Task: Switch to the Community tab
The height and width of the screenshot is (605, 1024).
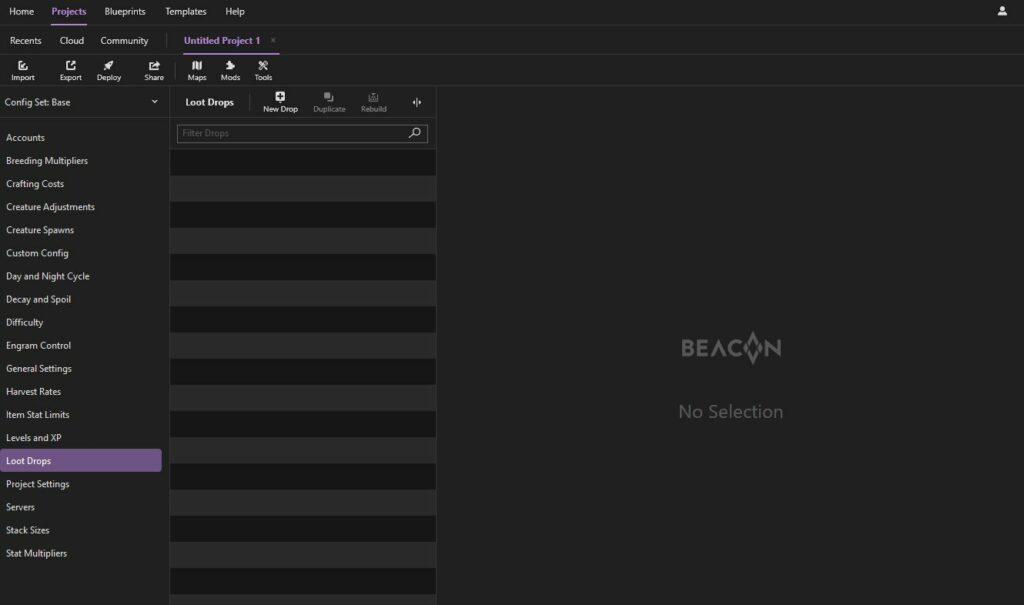Action: (124, 40)
